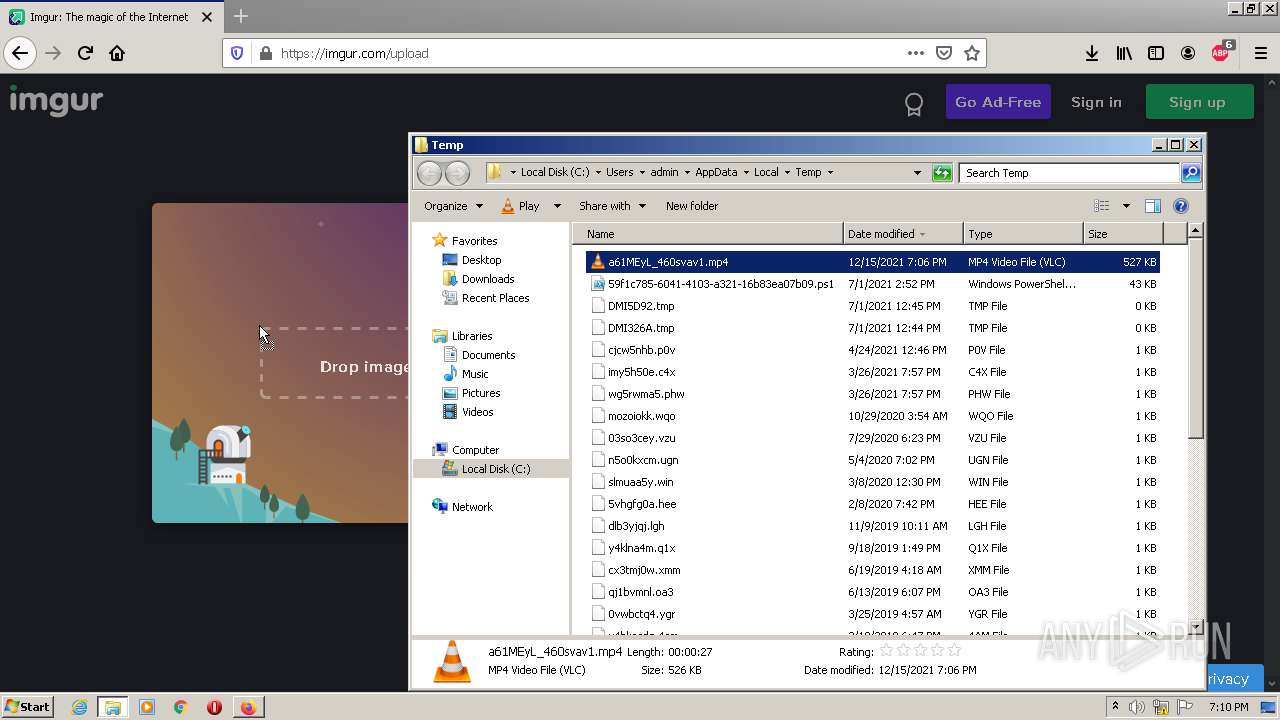The height and width of the screenshot is (720, 1280).
Task: Open Firefox downloads panel
Action: click(x=1092, y=53)
